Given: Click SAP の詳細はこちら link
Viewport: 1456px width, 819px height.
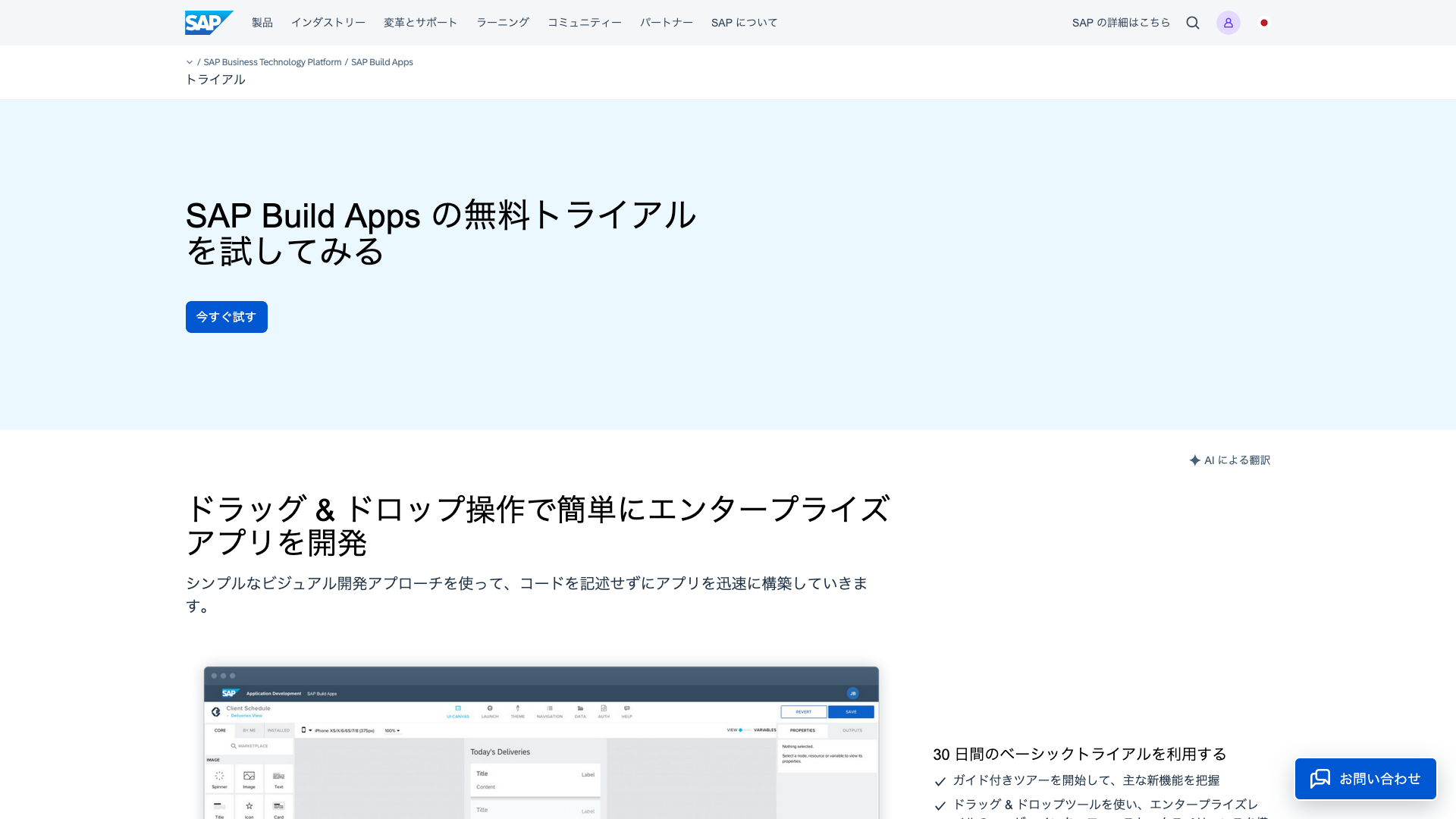Looking at the screenshot, I should 1121,23.
